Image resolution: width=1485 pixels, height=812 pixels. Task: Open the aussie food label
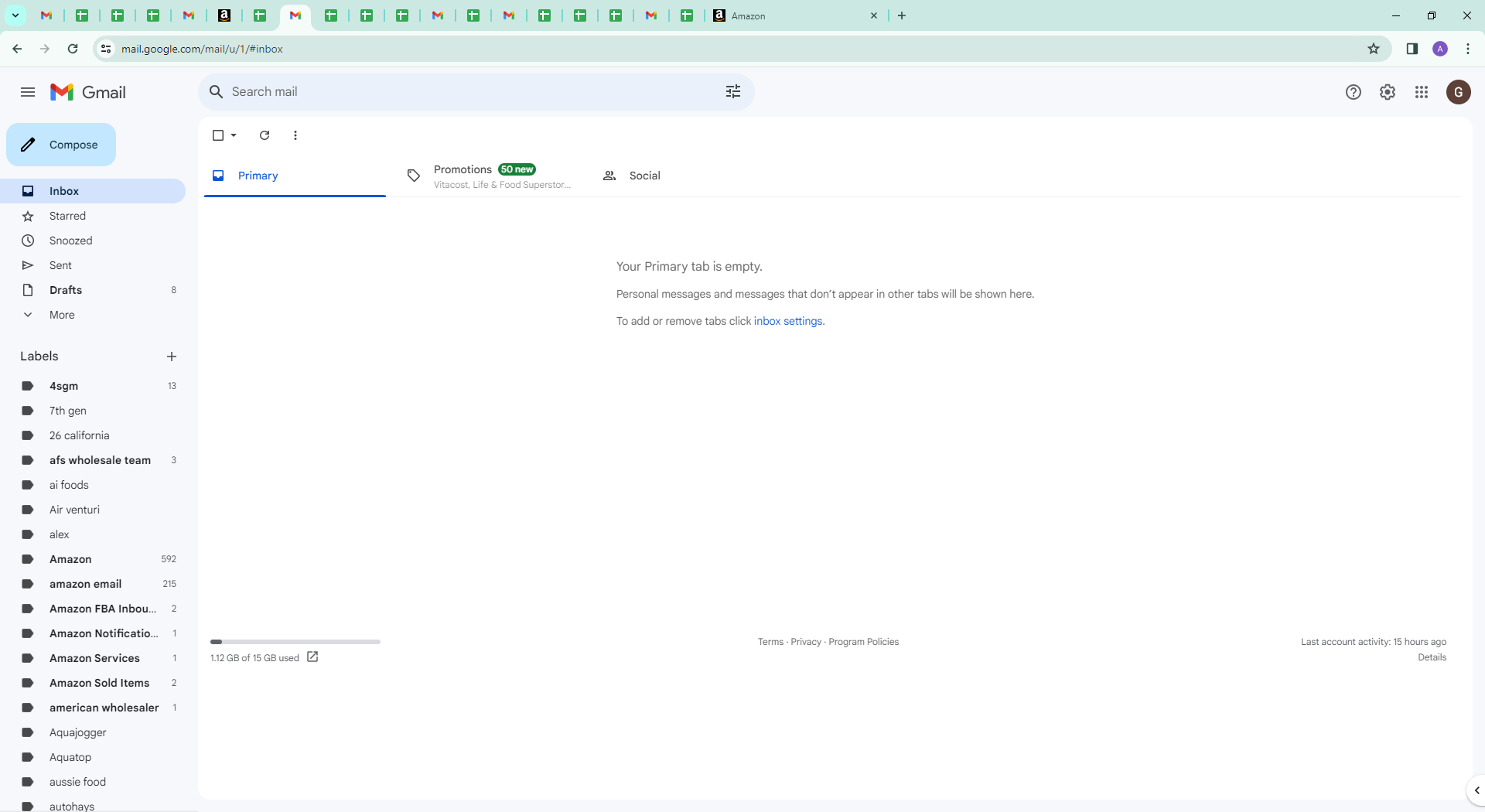click(93, 782)
